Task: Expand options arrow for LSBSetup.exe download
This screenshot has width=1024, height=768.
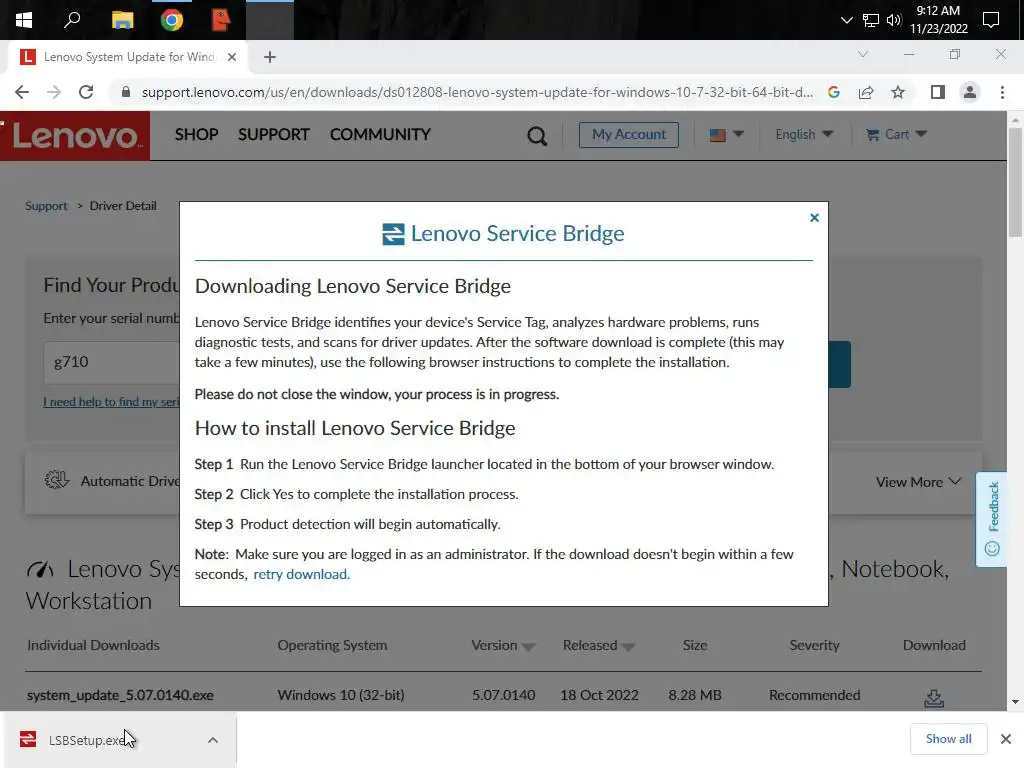Action: point(213,740)
